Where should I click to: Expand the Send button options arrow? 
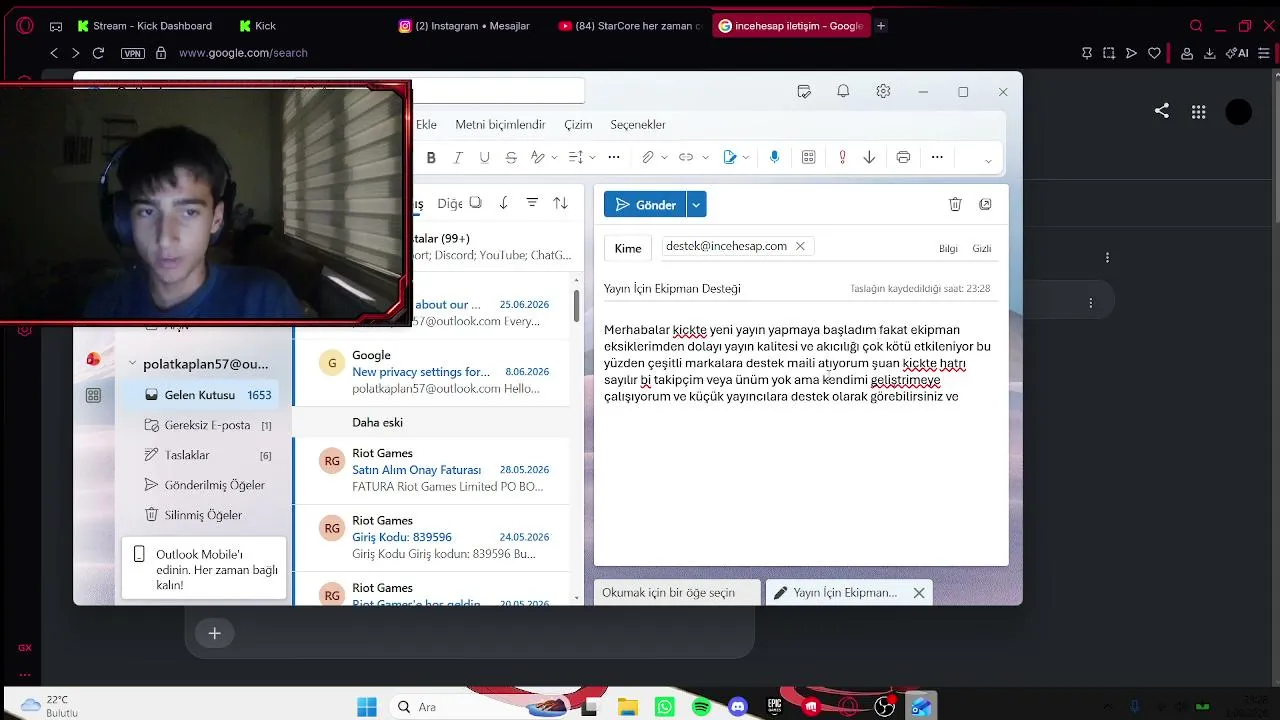tap(697, 204)
